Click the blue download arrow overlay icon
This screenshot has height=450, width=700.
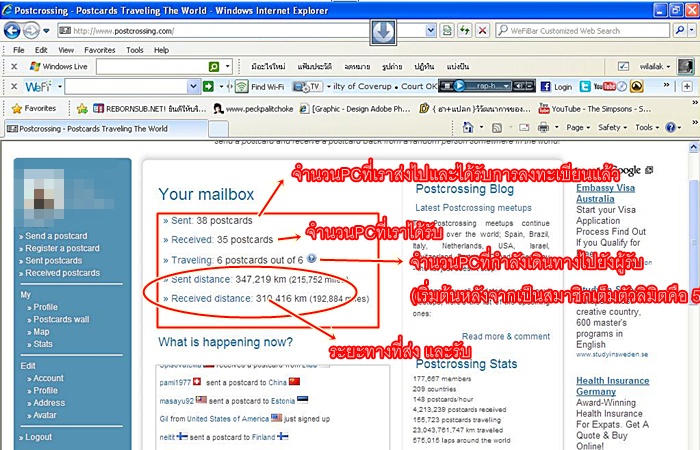[x=383, y=32]
